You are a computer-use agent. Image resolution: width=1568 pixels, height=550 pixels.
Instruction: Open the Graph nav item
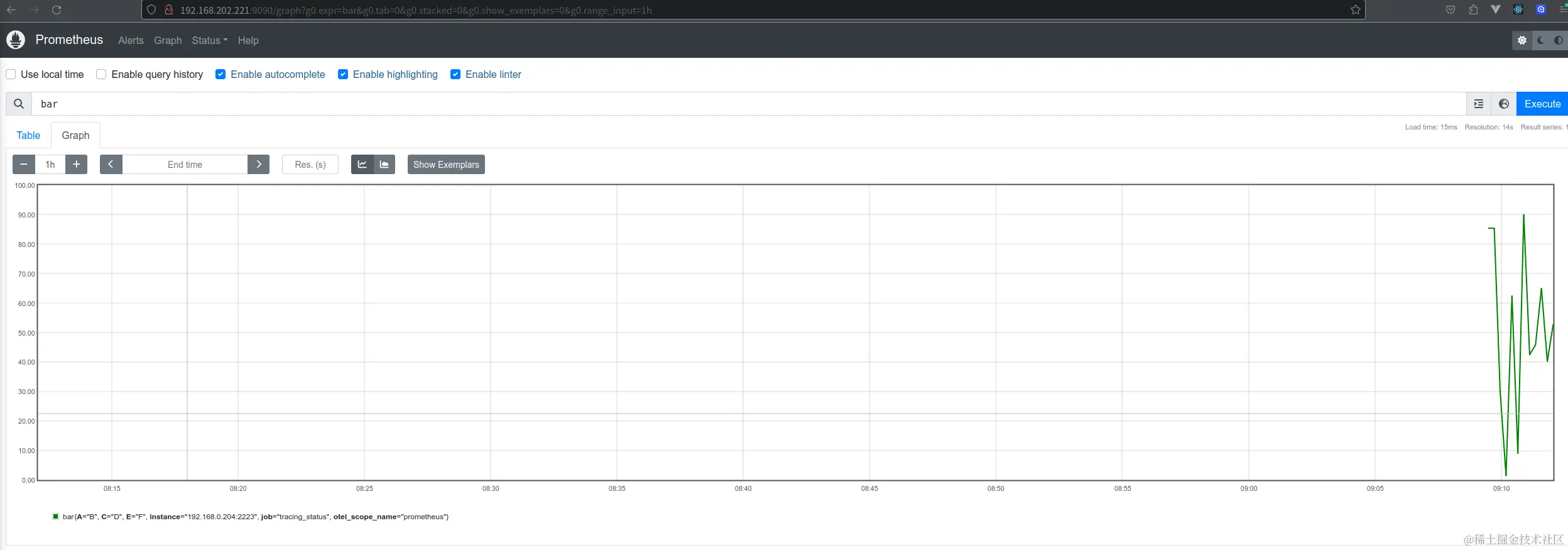(168, 40)
